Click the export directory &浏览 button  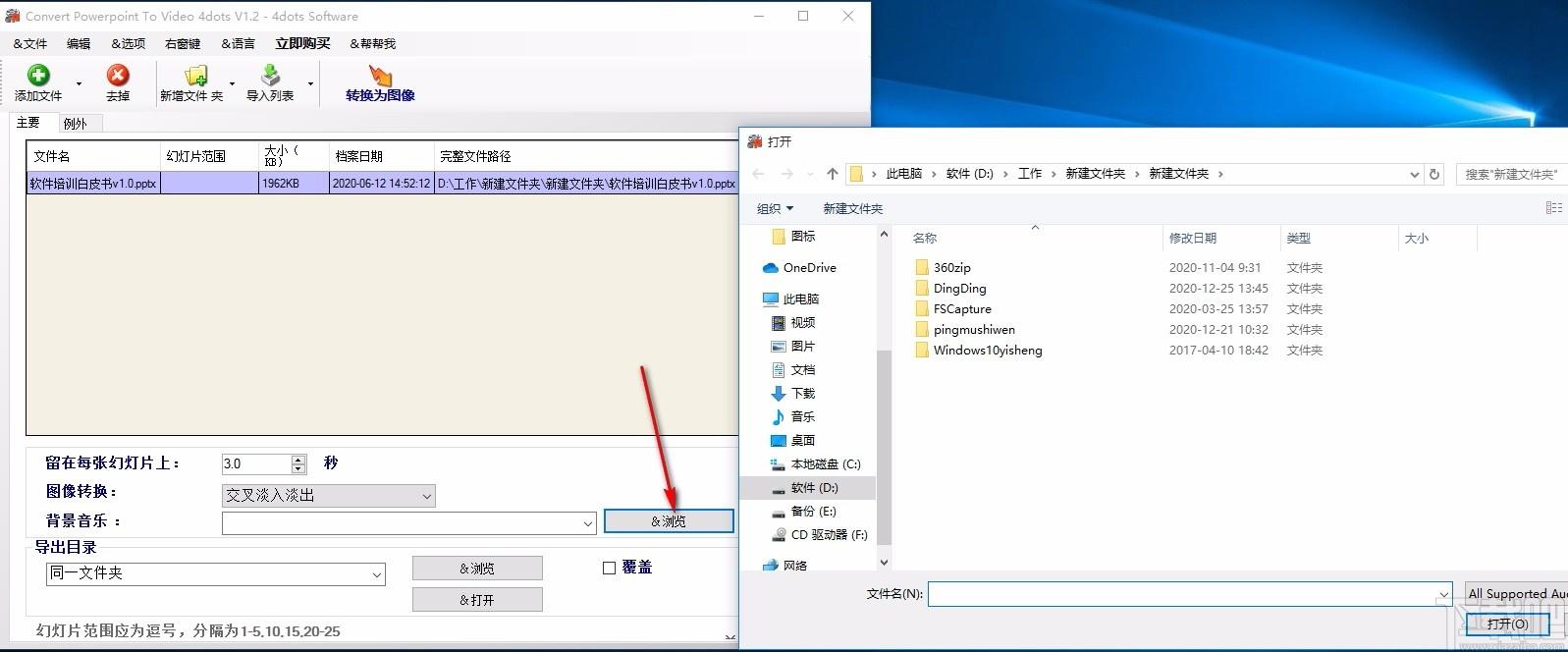pos(477,569)
